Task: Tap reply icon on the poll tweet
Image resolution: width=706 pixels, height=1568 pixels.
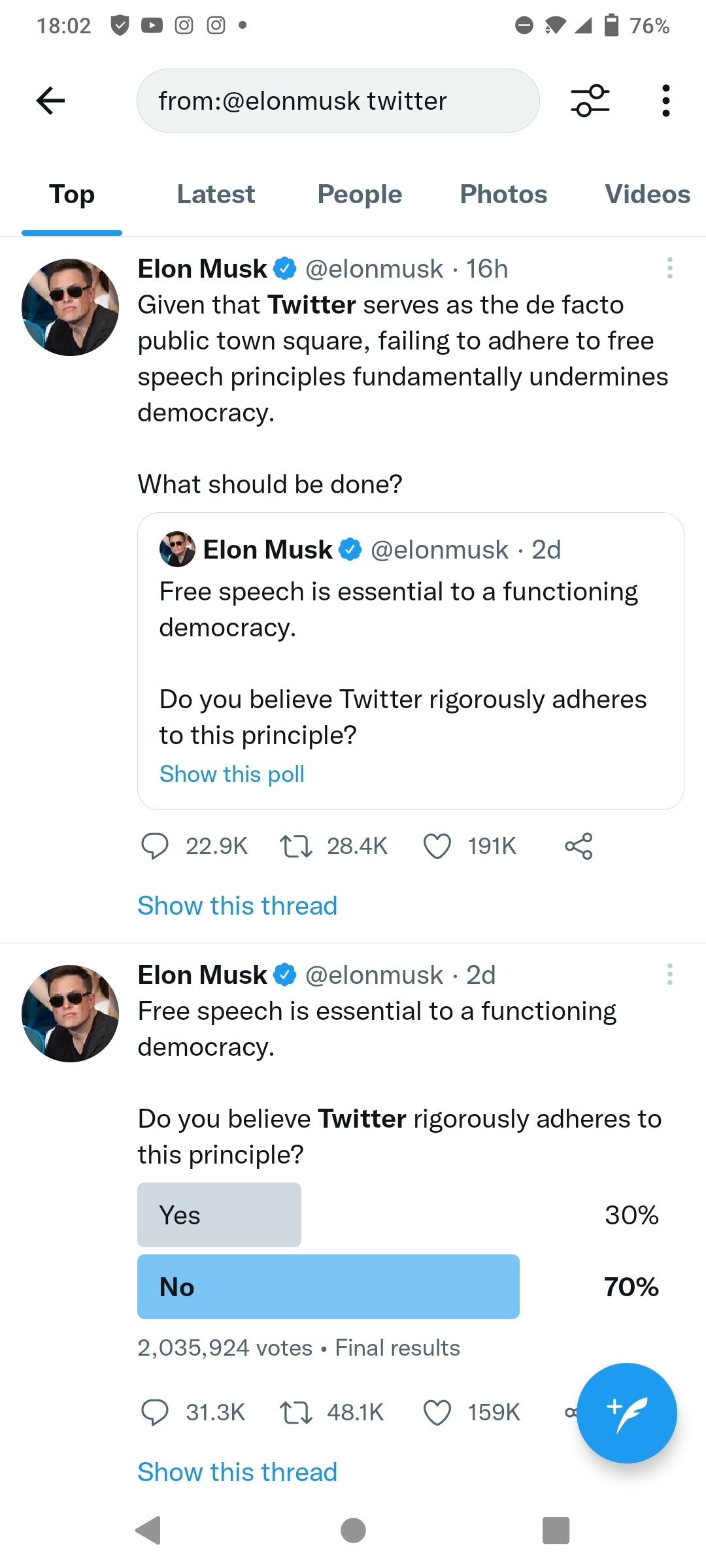Action: pyautogui.click(x=155, y=1413)
